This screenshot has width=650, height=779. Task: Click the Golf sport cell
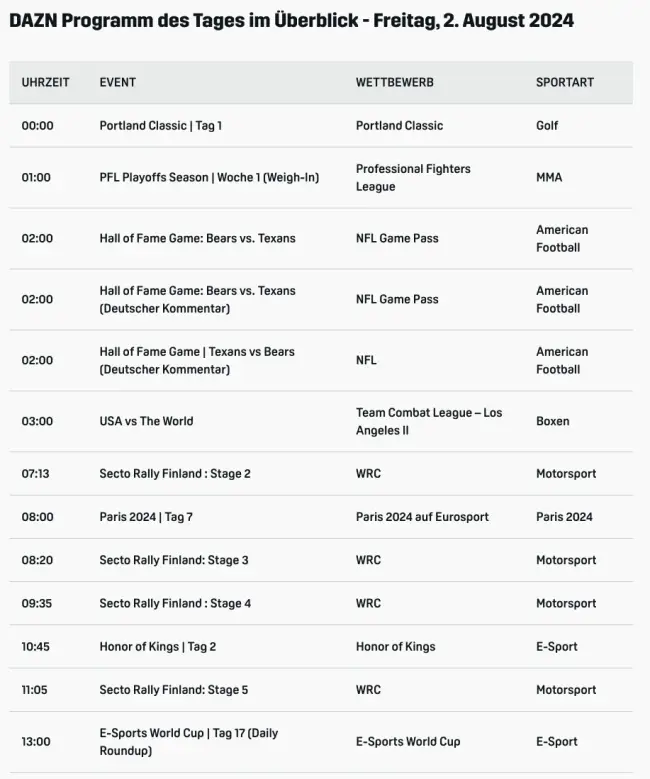point(547,126)
